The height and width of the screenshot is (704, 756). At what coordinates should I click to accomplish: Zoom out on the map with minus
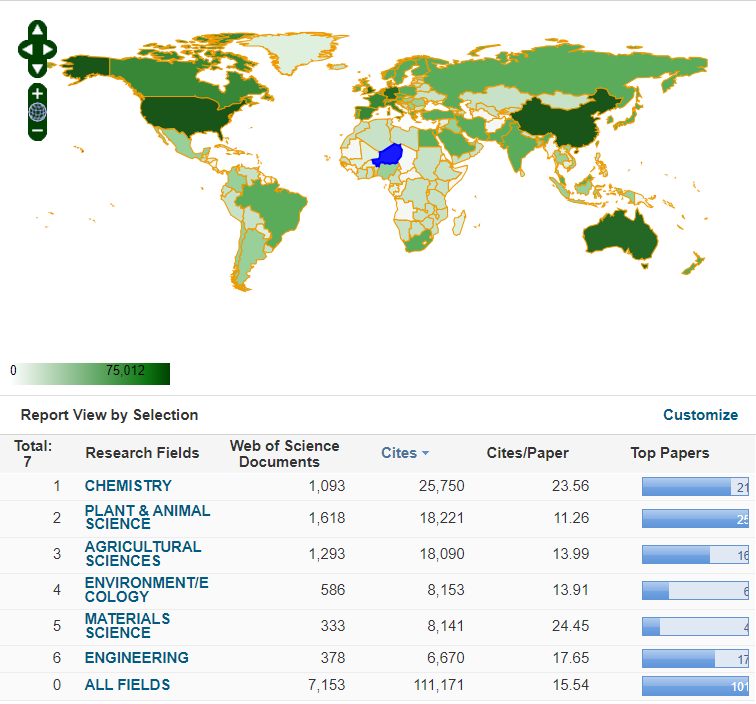(x=37, y=130)
